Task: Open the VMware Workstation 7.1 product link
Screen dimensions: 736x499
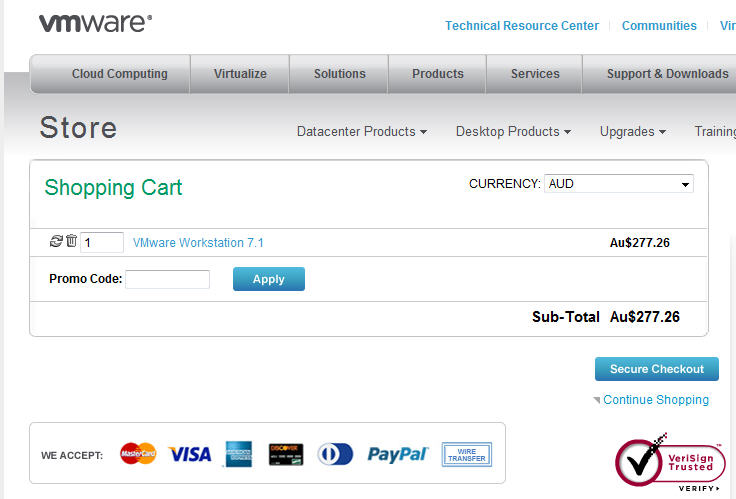Action: point(198,243)
